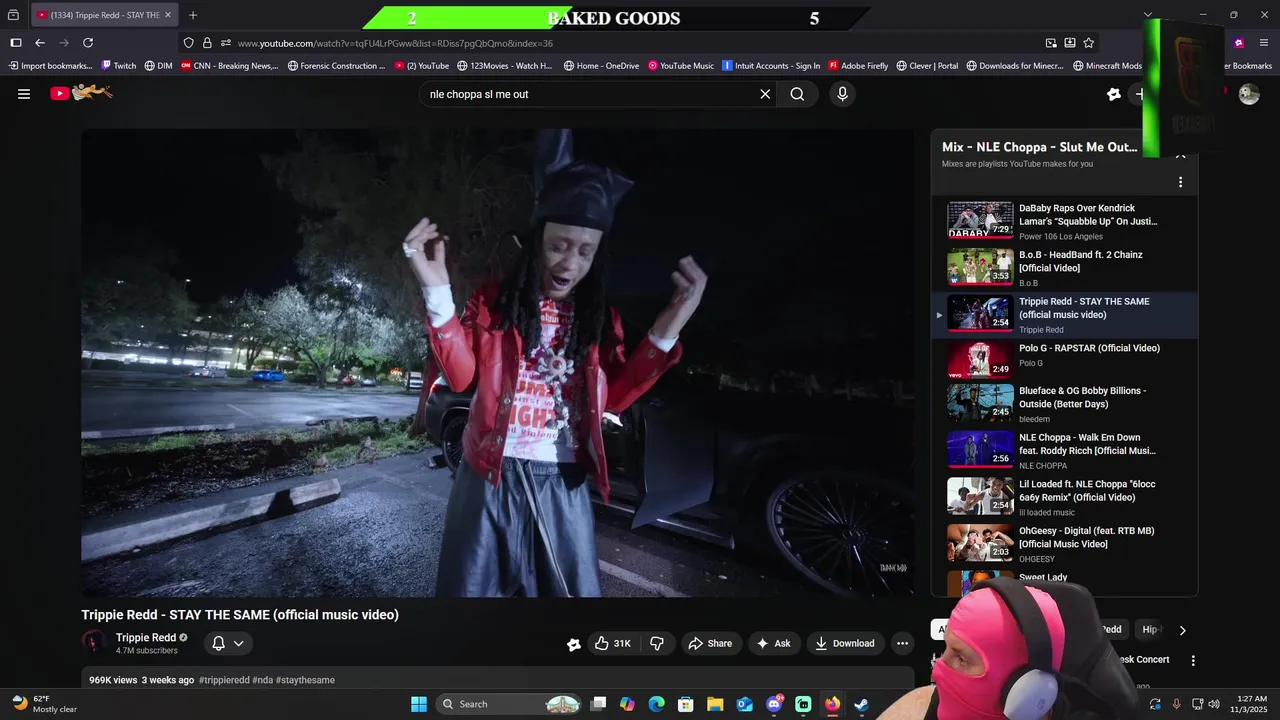This screenshot has height=720, width=1280.
Task: Play Lil Loaded 6locc 6a6y Remix
Action: coord(1064,497)
